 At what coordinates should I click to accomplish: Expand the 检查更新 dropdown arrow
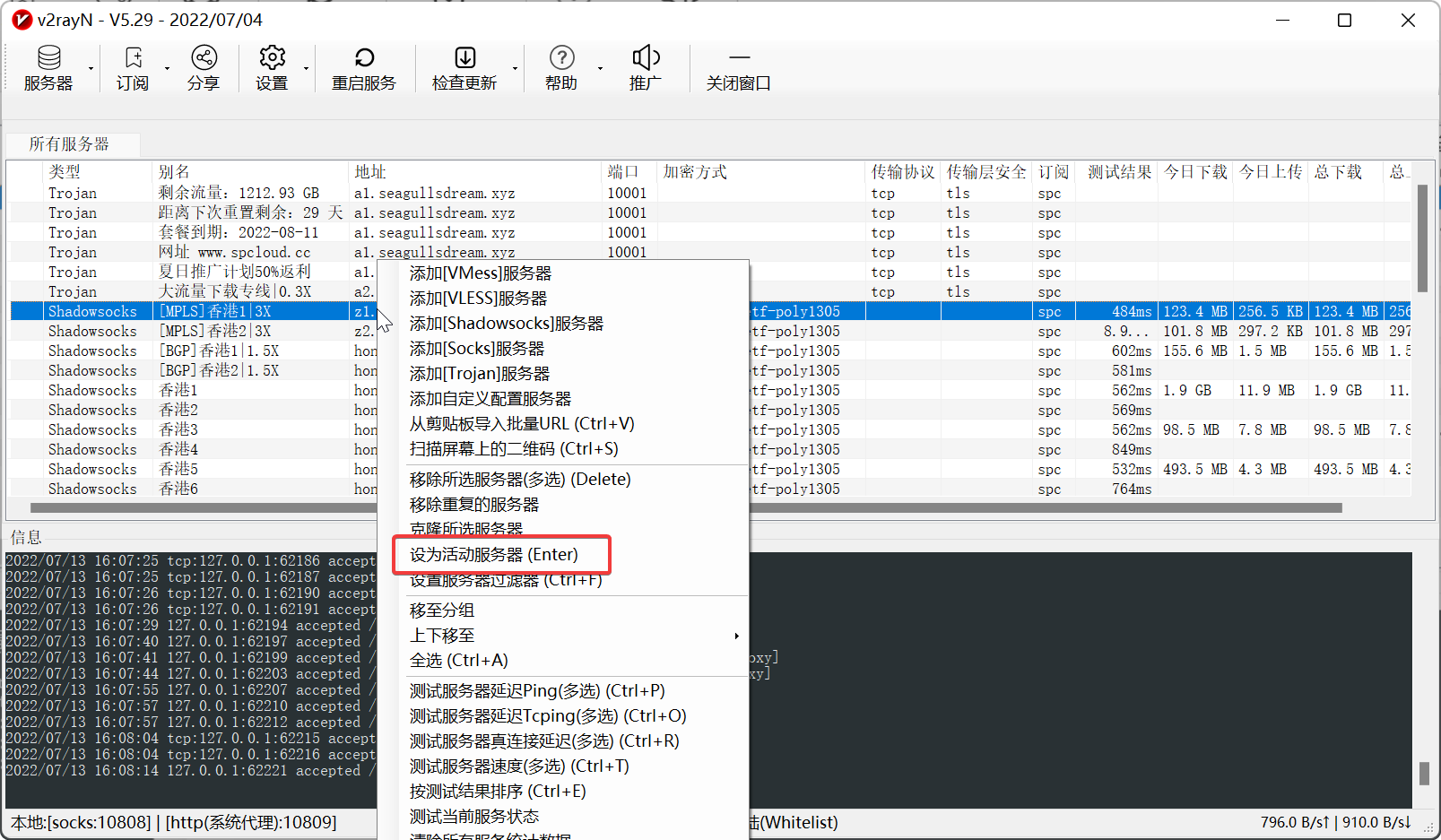point(515,69)
